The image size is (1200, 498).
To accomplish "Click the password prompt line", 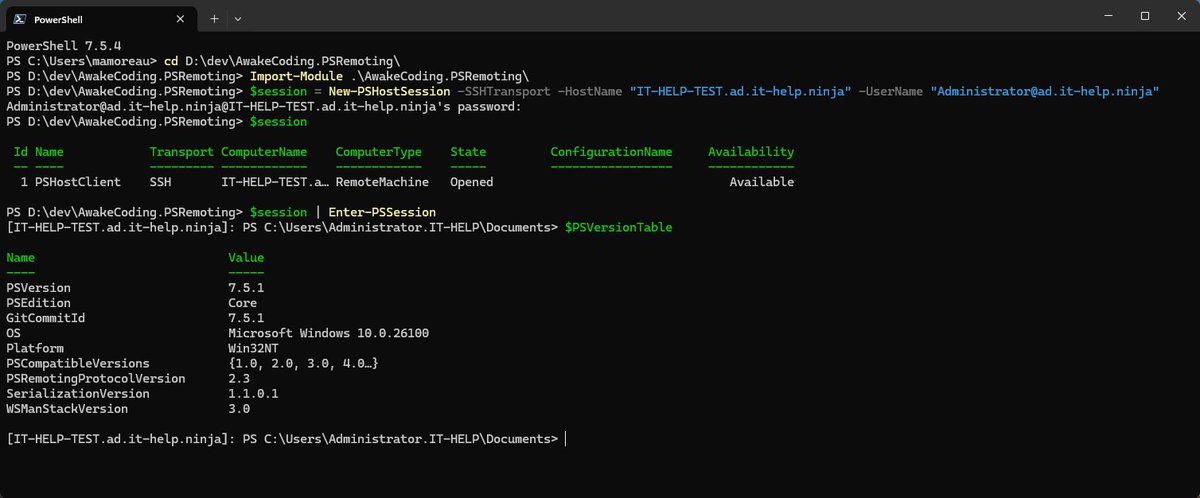I will click(x=264, y=106).
